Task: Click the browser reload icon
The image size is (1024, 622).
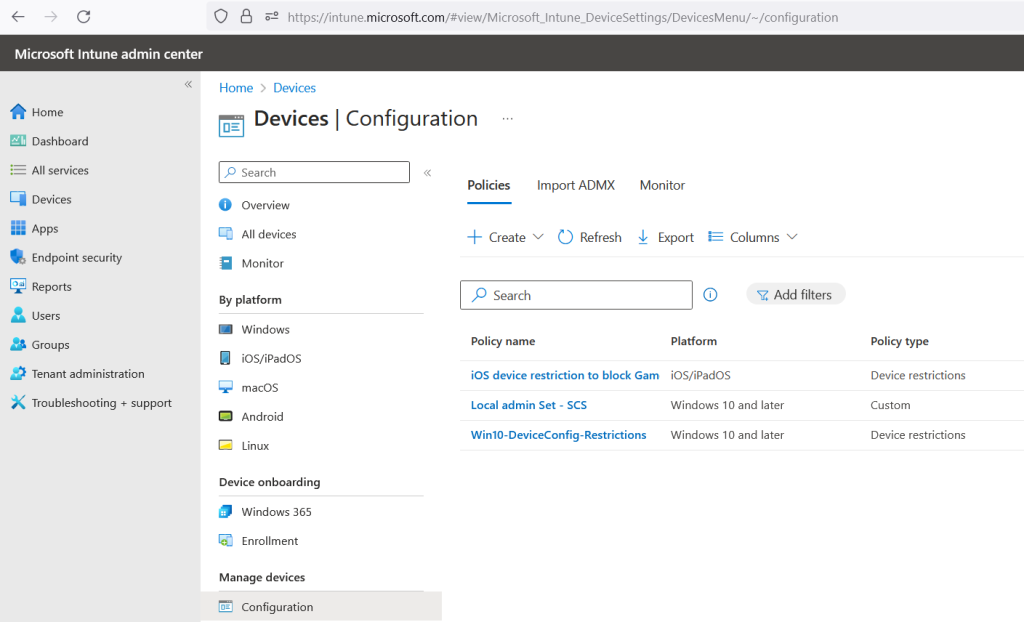Action: click(x=83, y=17)
